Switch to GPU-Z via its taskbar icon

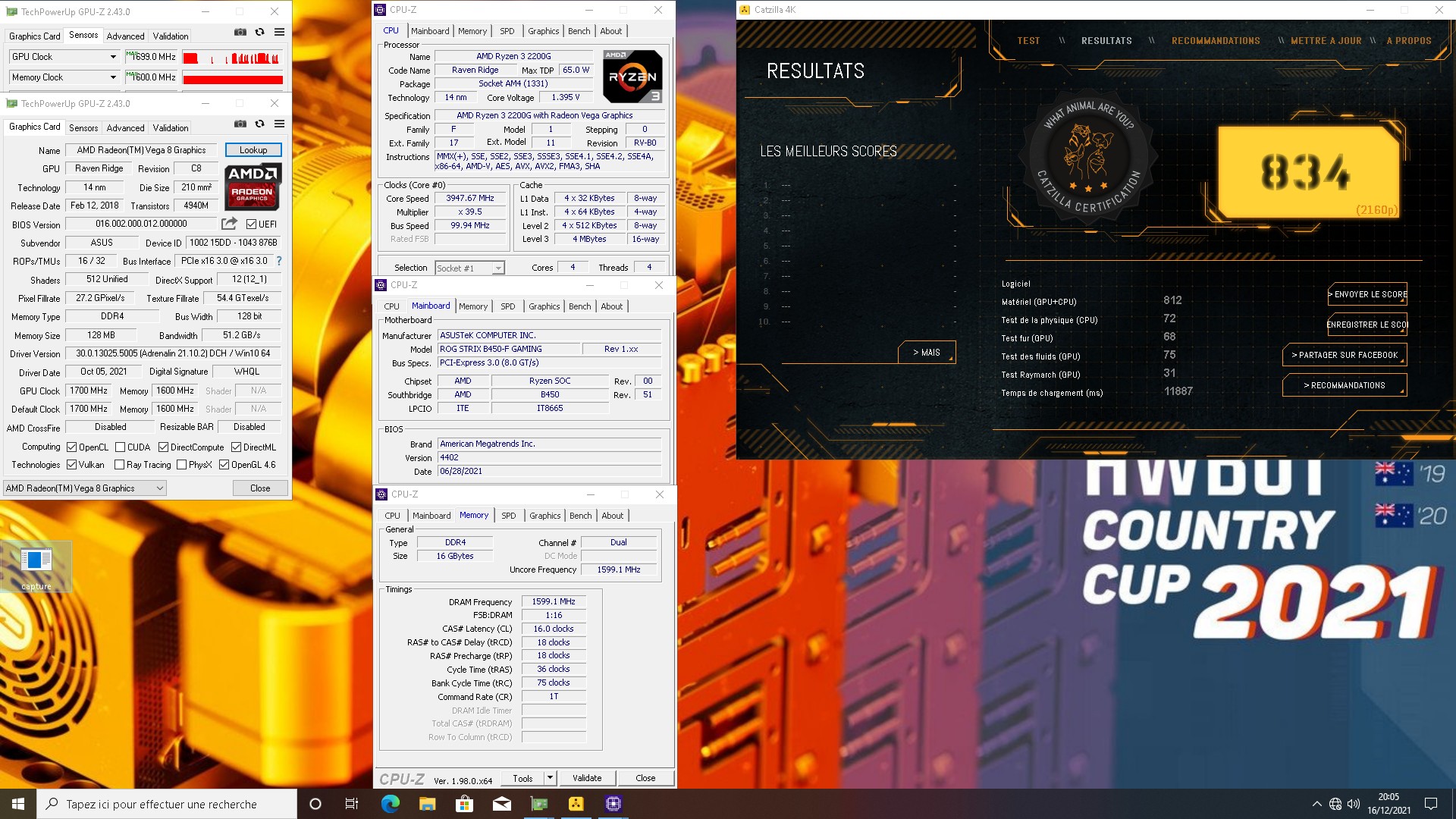pos(538,804)
